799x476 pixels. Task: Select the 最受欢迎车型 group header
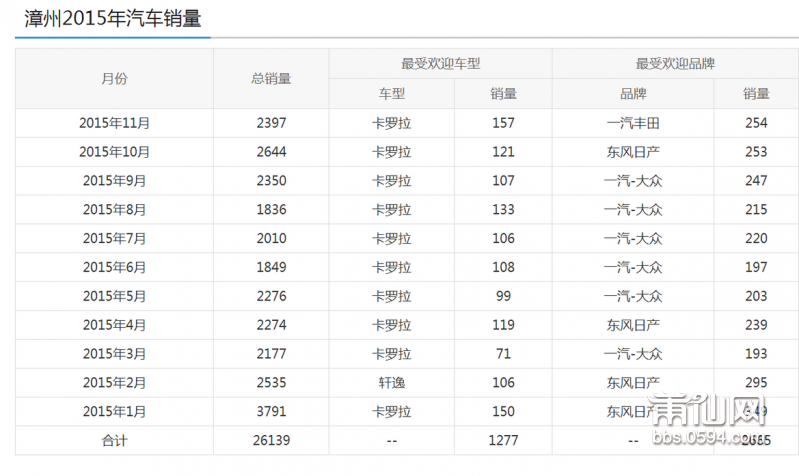(x=440, y=64)
